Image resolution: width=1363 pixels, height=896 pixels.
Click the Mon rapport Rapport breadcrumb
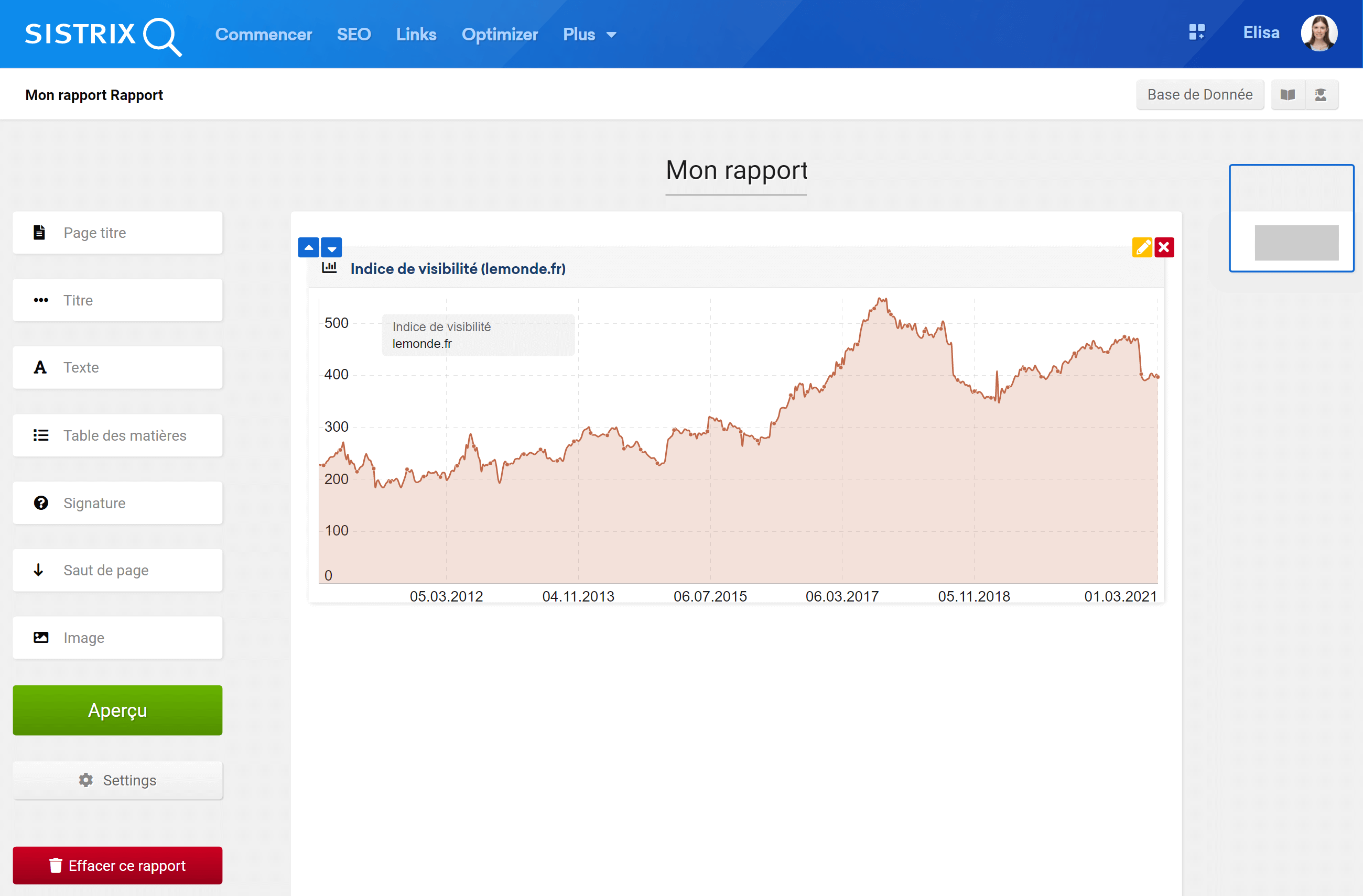click(94, 95)
